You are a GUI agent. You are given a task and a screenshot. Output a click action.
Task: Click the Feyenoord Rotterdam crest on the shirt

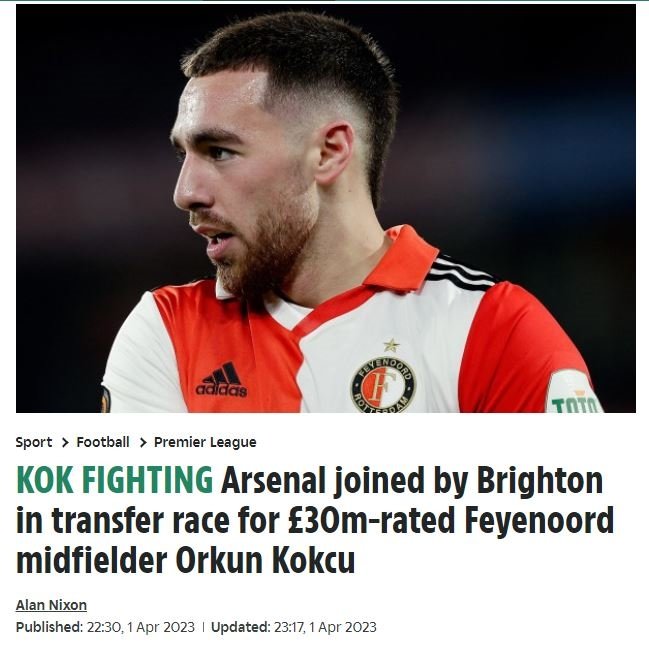click(383, 384)
